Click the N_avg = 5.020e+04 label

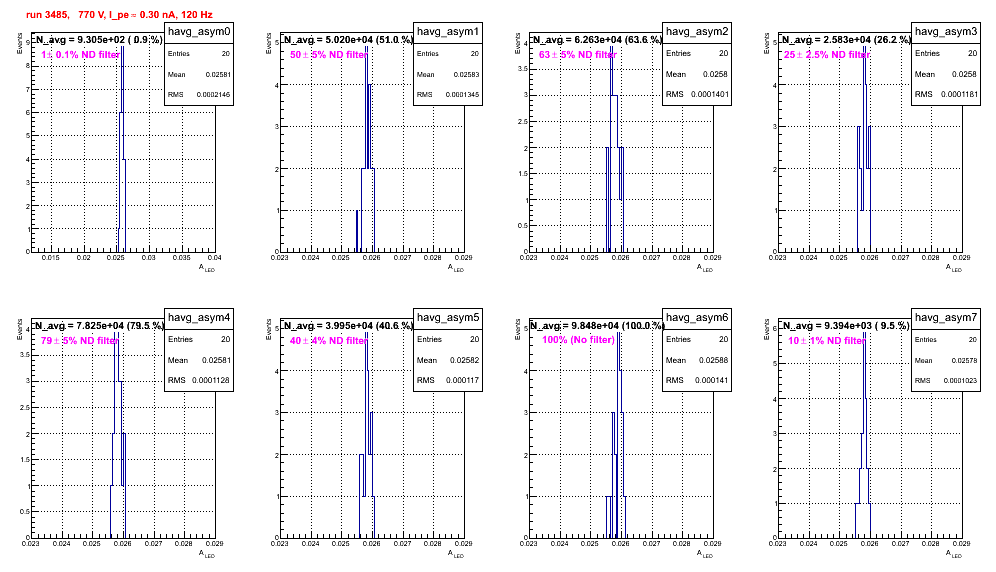(348, 40)
